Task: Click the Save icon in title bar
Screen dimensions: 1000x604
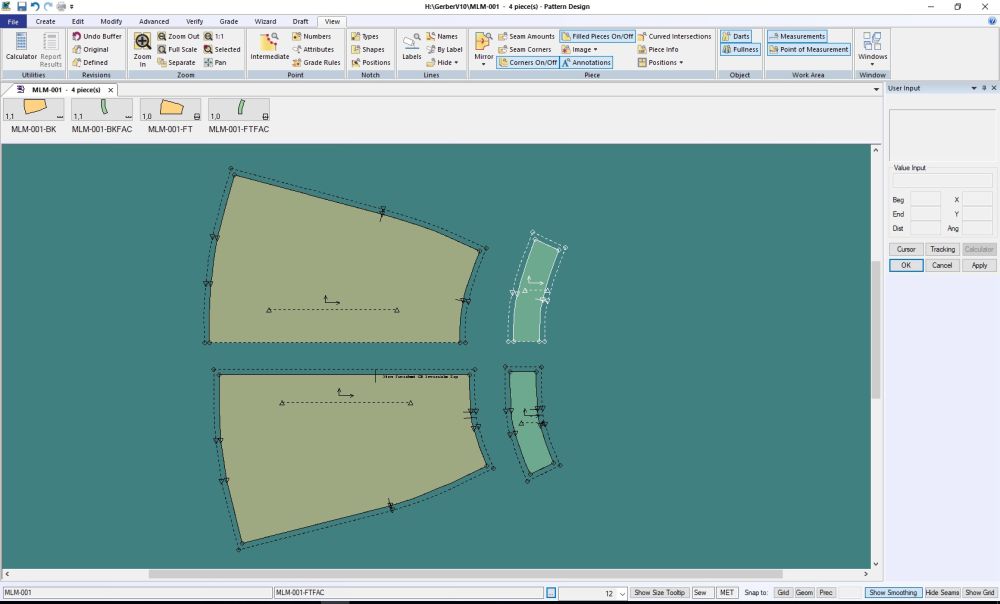Action: pyautogui.click(x=22, y=6)
